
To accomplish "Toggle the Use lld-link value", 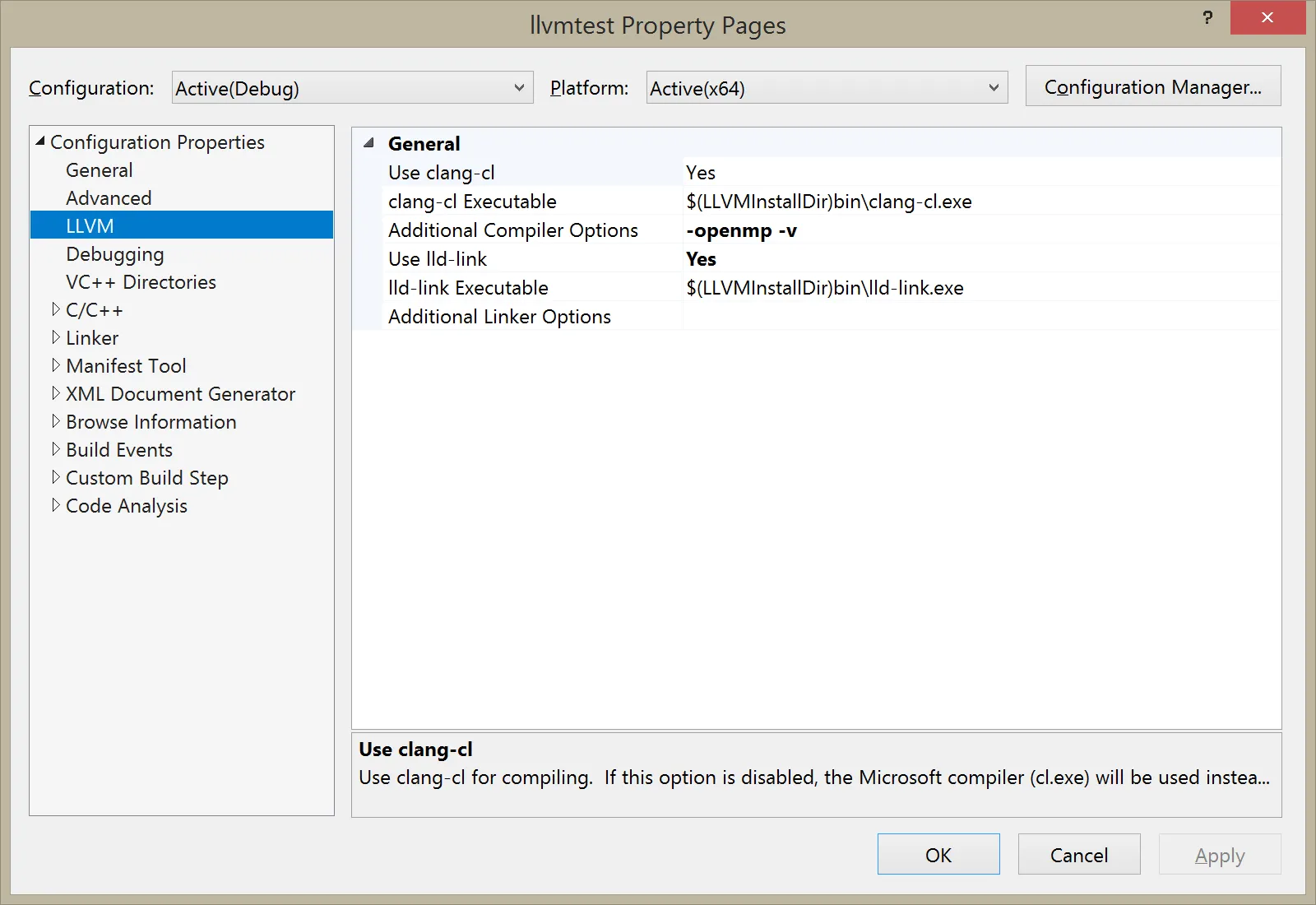I will click(x=979, y=259).
